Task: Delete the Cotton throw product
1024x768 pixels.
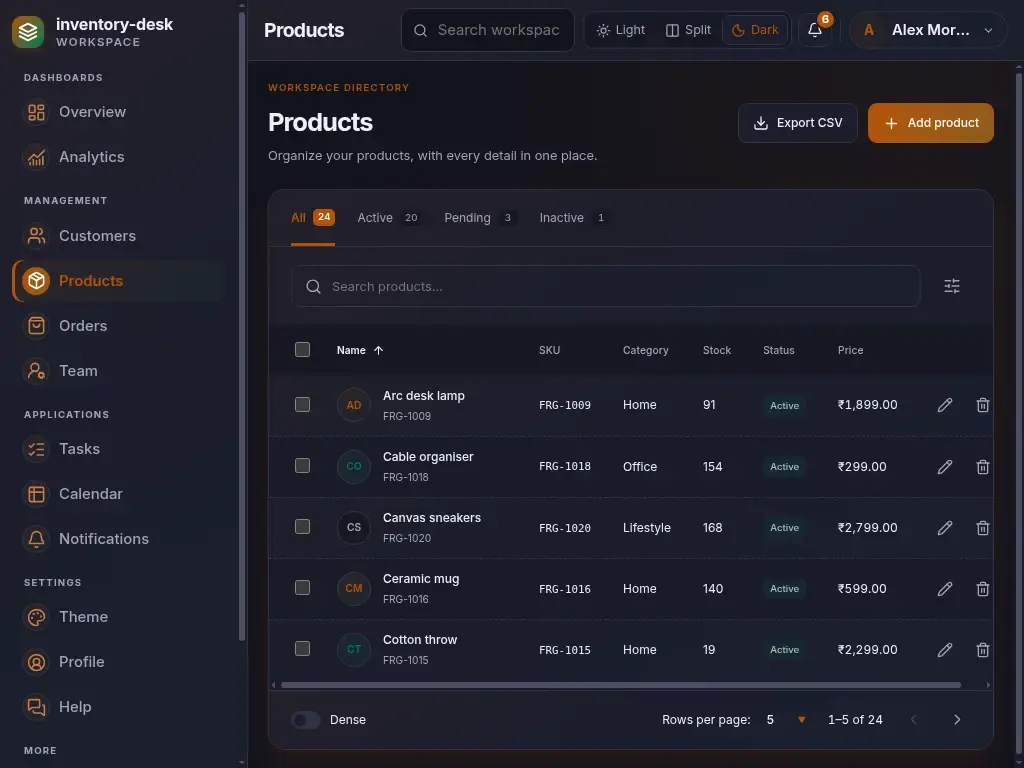Action: click(x=982, y=650)
